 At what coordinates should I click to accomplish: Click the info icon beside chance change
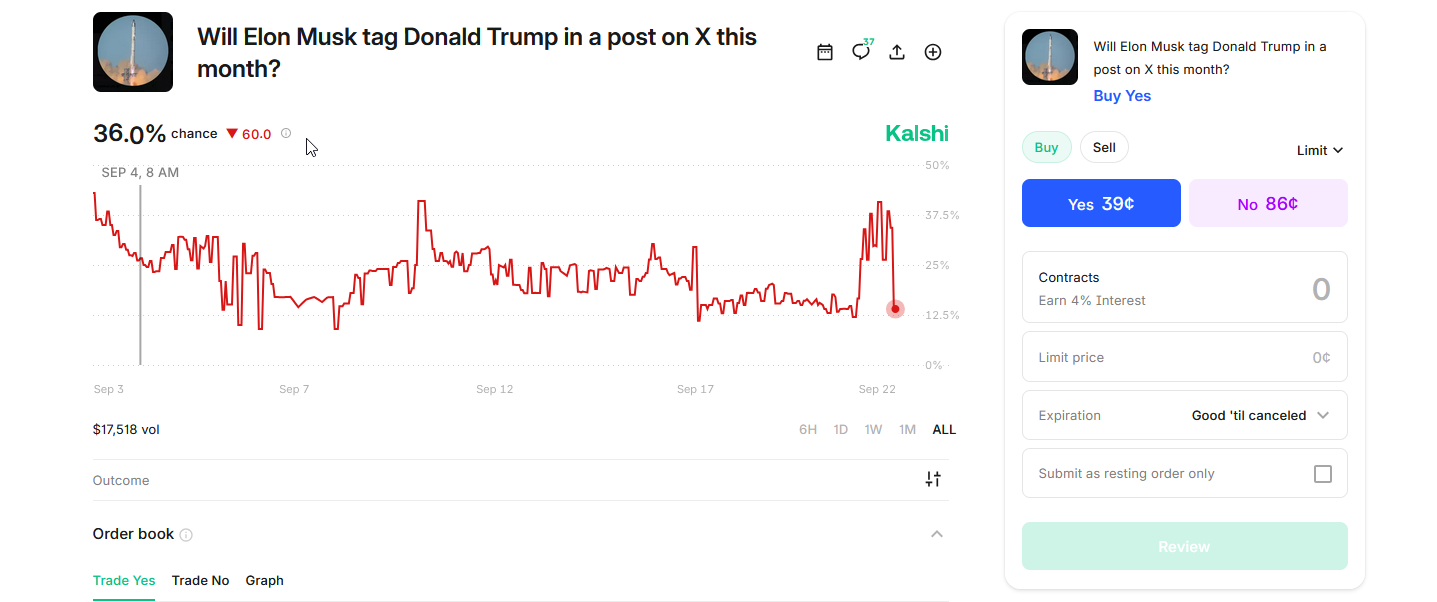coord(286,133)
